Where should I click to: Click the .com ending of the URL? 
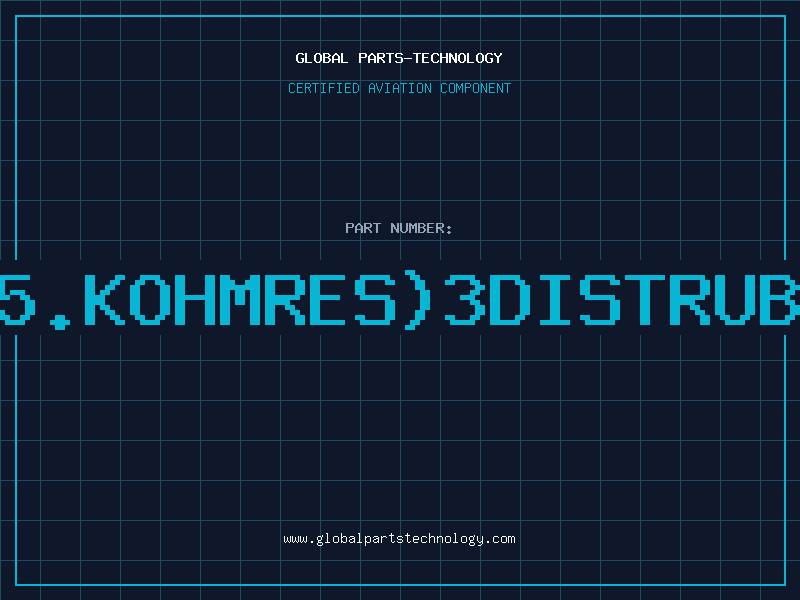tap(499, 539)
